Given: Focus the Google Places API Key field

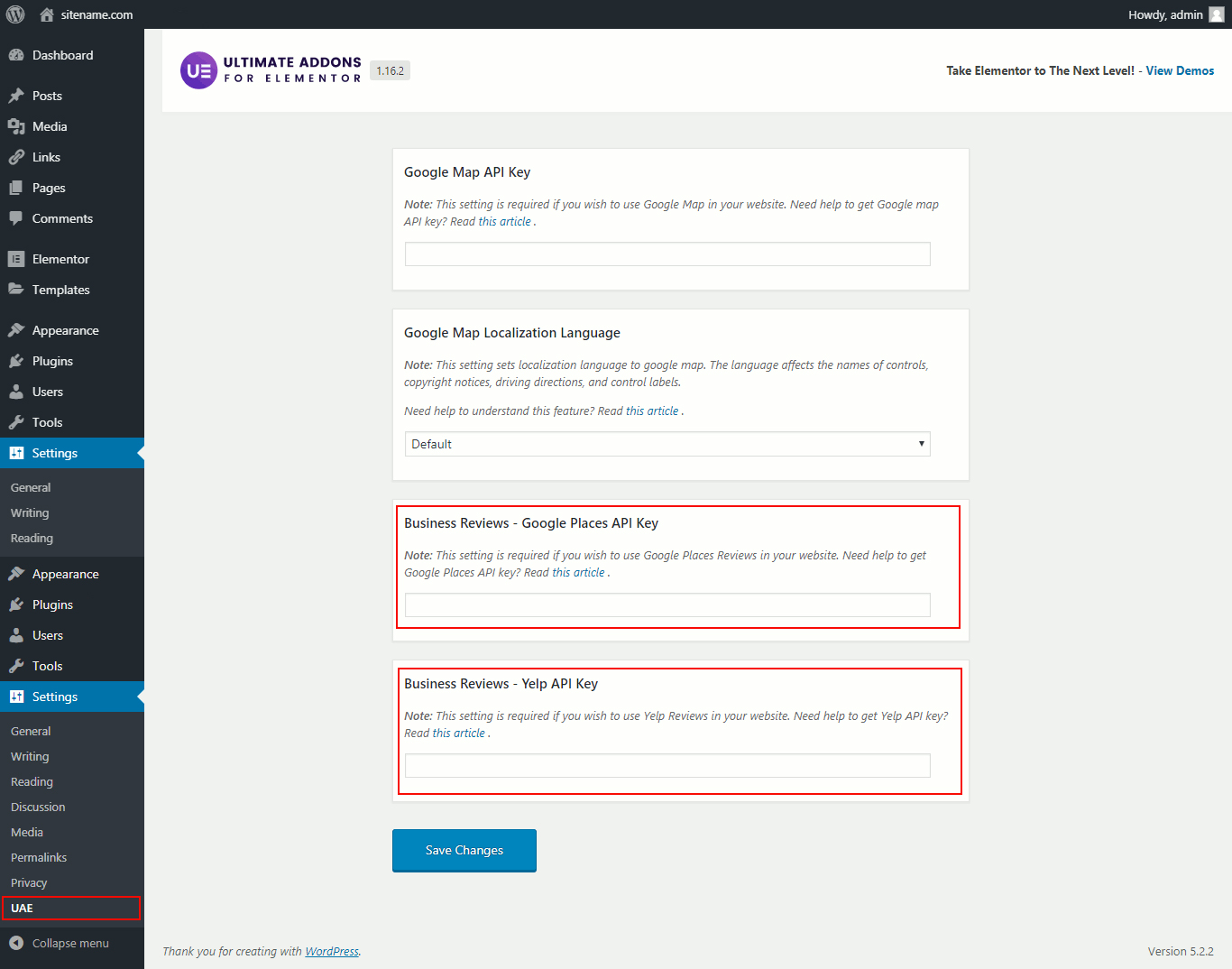Looking at the screenshot, I should [x=667, y=604].
